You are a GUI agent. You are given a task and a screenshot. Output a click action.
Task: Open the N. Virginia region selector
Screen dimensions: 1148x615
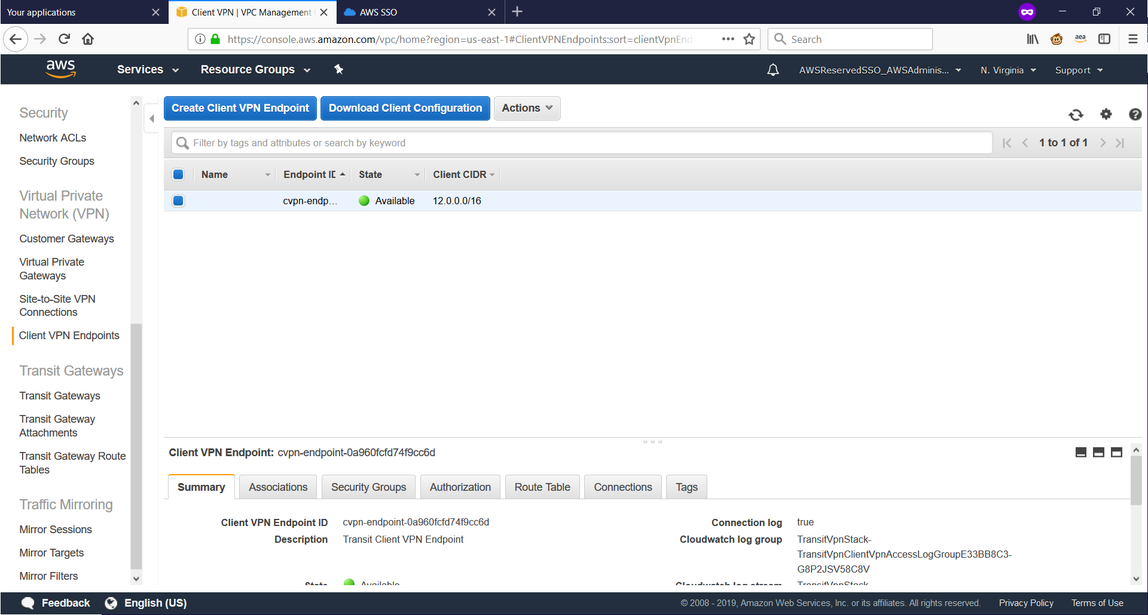1008,70
